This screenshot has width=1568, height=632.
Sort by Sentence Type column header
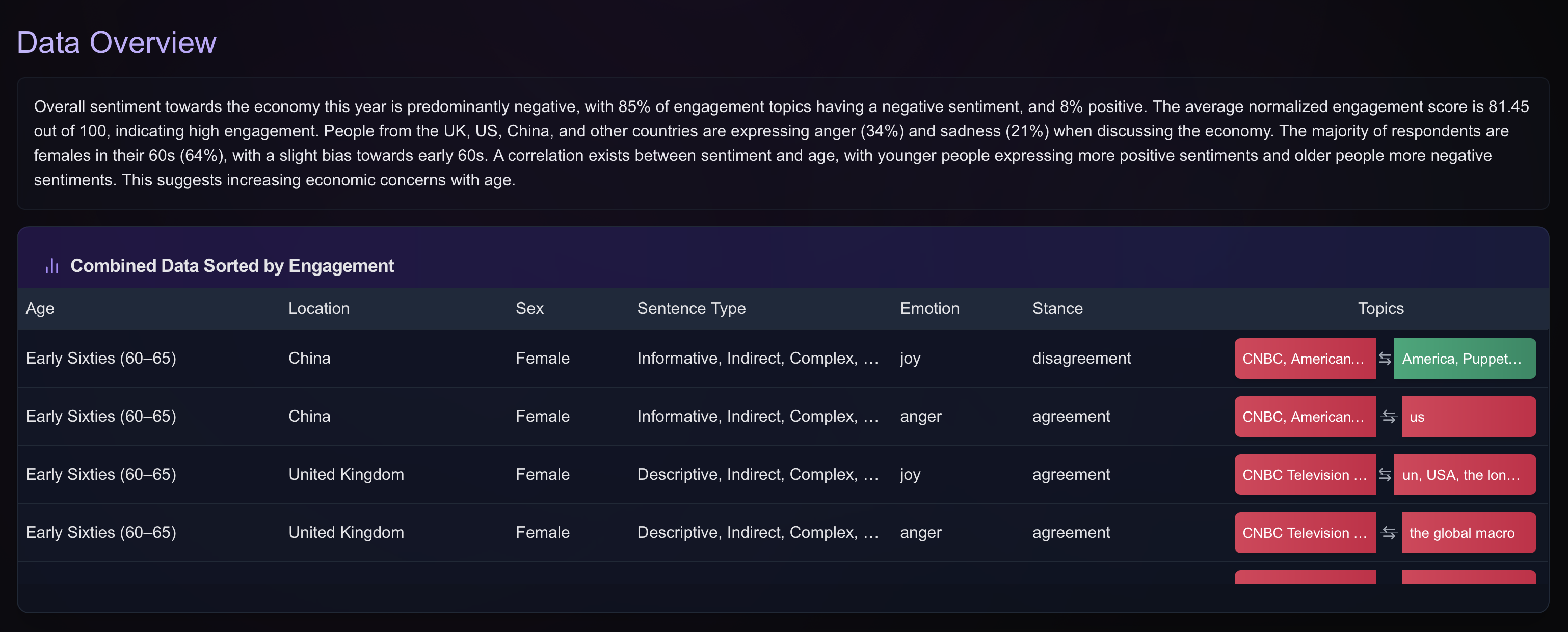tap(691, 309)
